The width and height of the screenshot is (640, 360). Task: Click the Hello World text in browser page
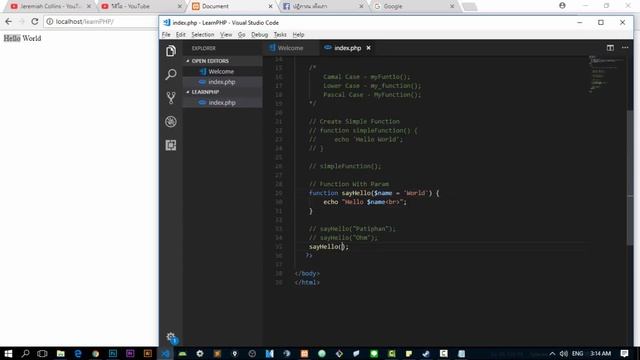click(x=22, y=38)
